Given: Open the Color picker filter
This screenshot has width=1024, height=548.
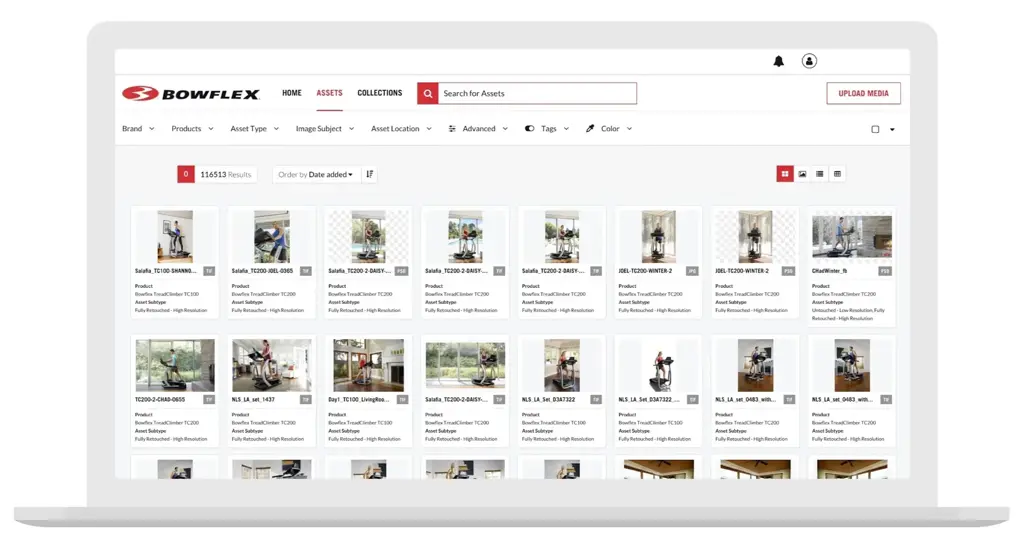Looking at the screenshot, I should click(609, 129).
